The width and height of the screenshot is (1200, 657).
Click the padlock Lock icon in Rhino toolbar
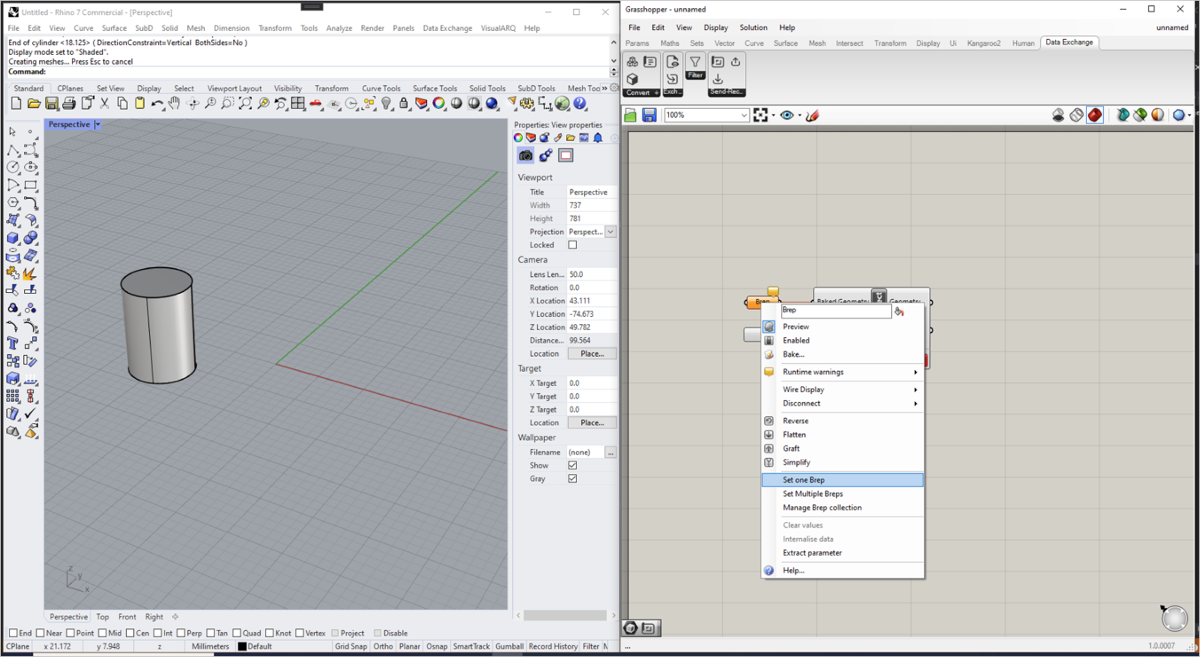[x=403, y=104]
